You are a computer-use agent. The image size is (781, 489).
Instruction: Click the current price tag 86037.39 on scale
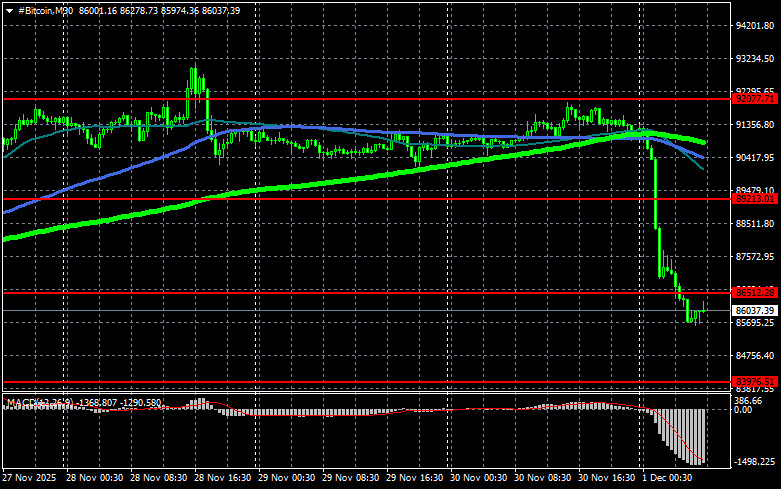(756, 310)
